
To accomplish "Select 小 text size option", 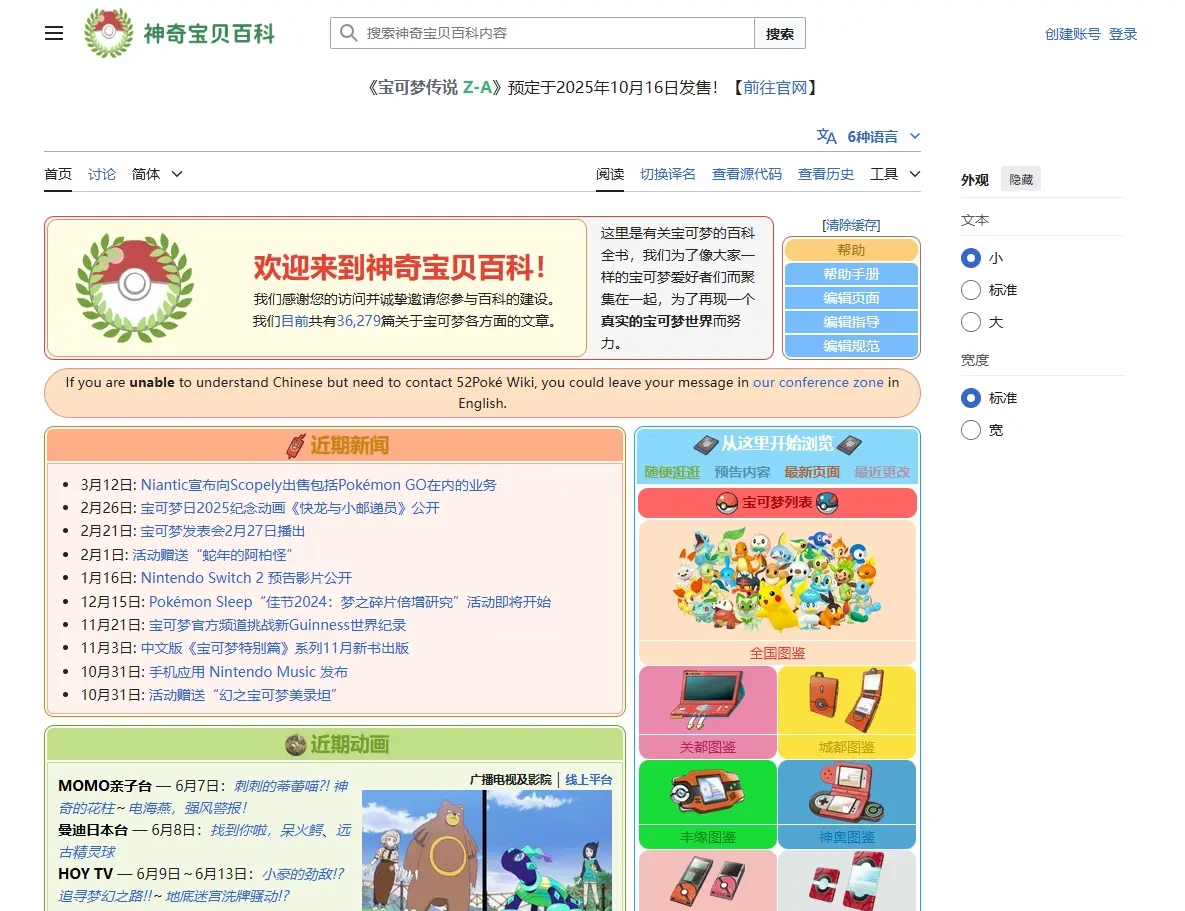I will pyautogui.click(x=971, y=258).
